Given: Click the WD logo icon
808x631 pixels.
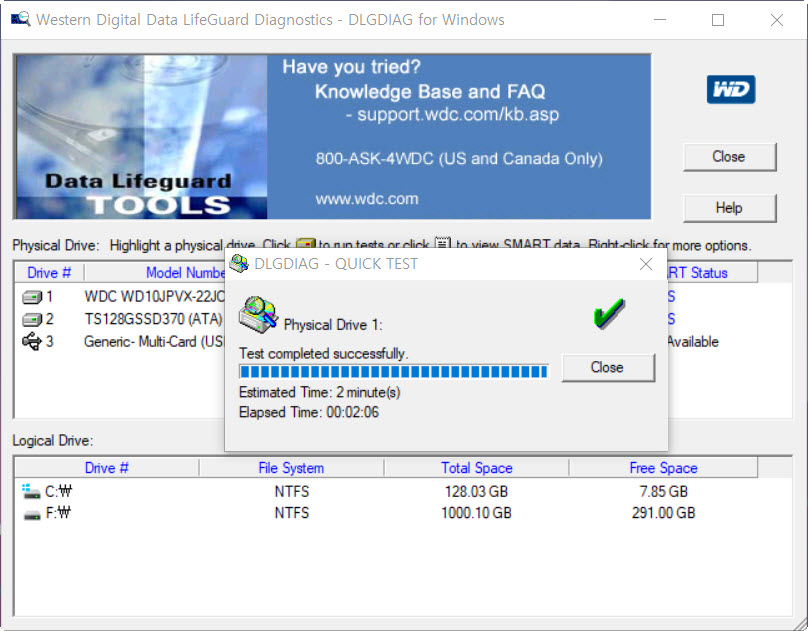Looking at the screenshot, I should [x=730, y=90].
